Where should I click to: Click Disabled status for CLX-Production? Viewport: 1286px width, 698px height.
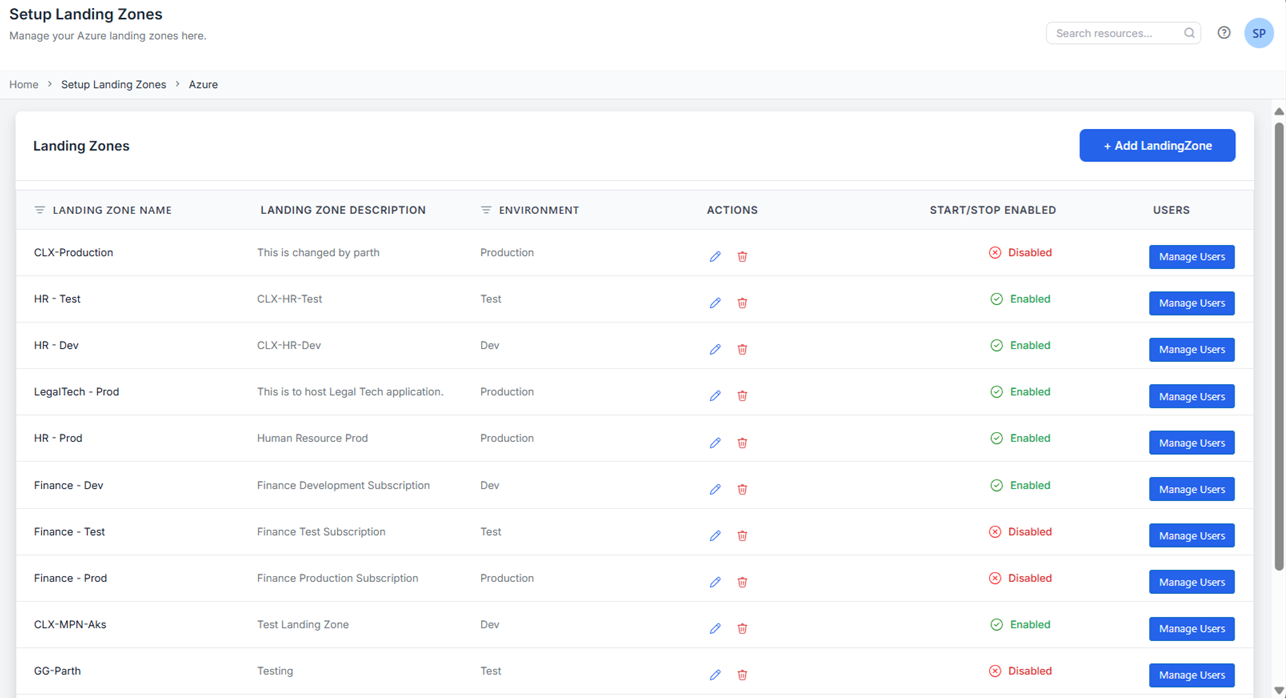(x=1020, y=253)
